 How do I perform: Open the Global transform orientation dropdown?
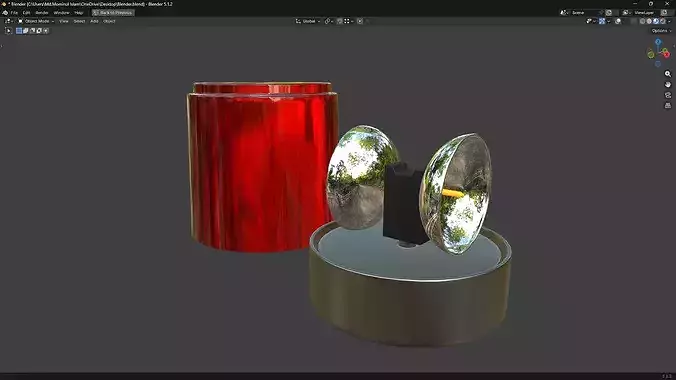(x=308, y=21)
